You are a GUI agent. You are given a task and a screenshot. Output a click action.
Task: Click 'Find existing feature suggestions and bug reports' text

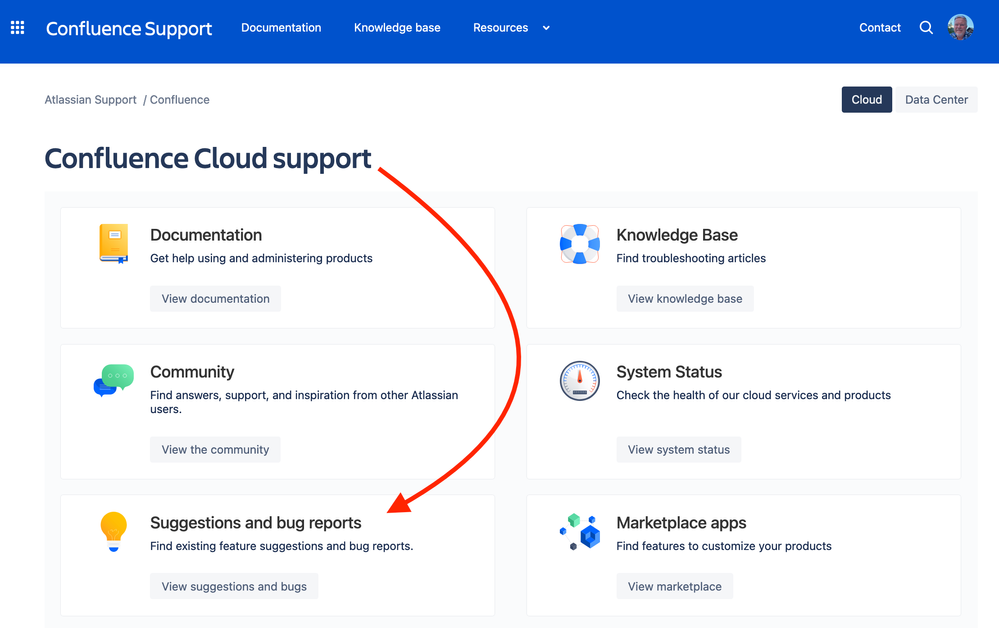pos(282,546)
